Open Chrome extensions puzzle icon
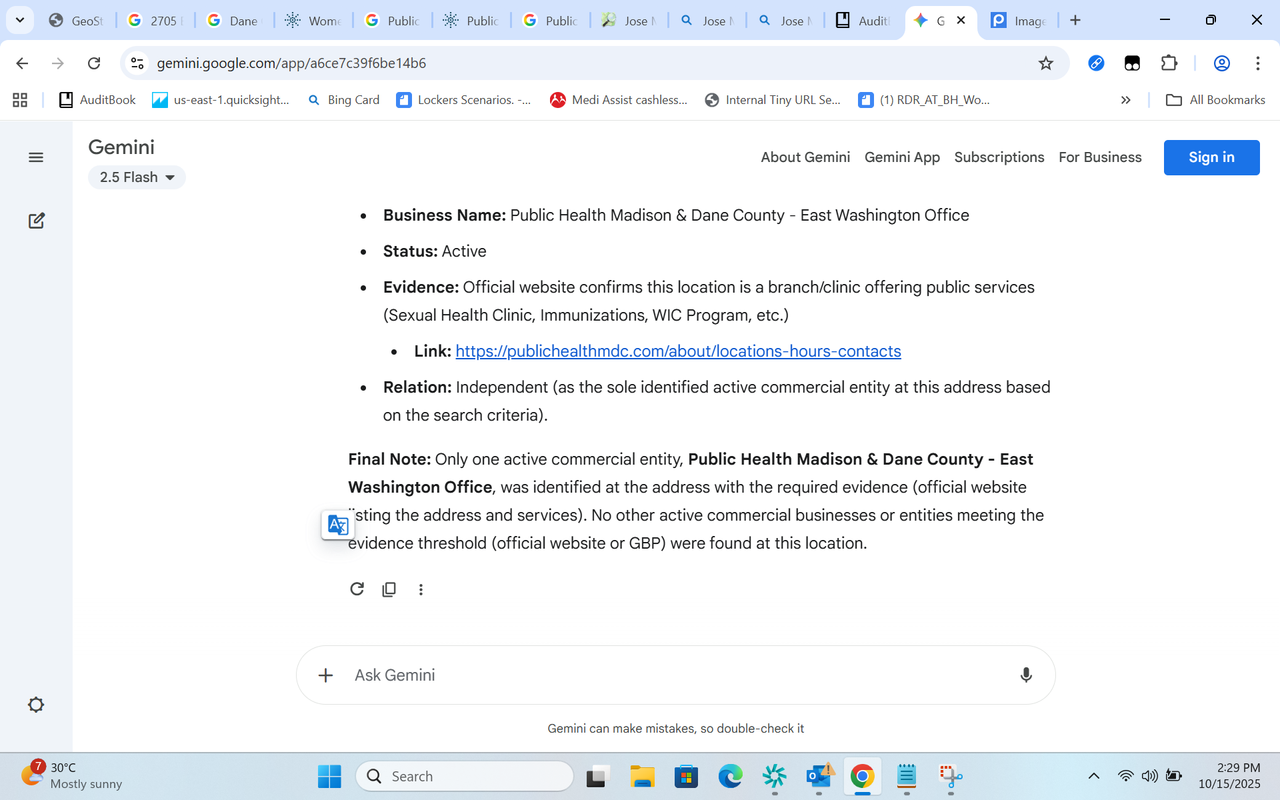This screenshot has width=1280, height=800. click(1169, 63)
